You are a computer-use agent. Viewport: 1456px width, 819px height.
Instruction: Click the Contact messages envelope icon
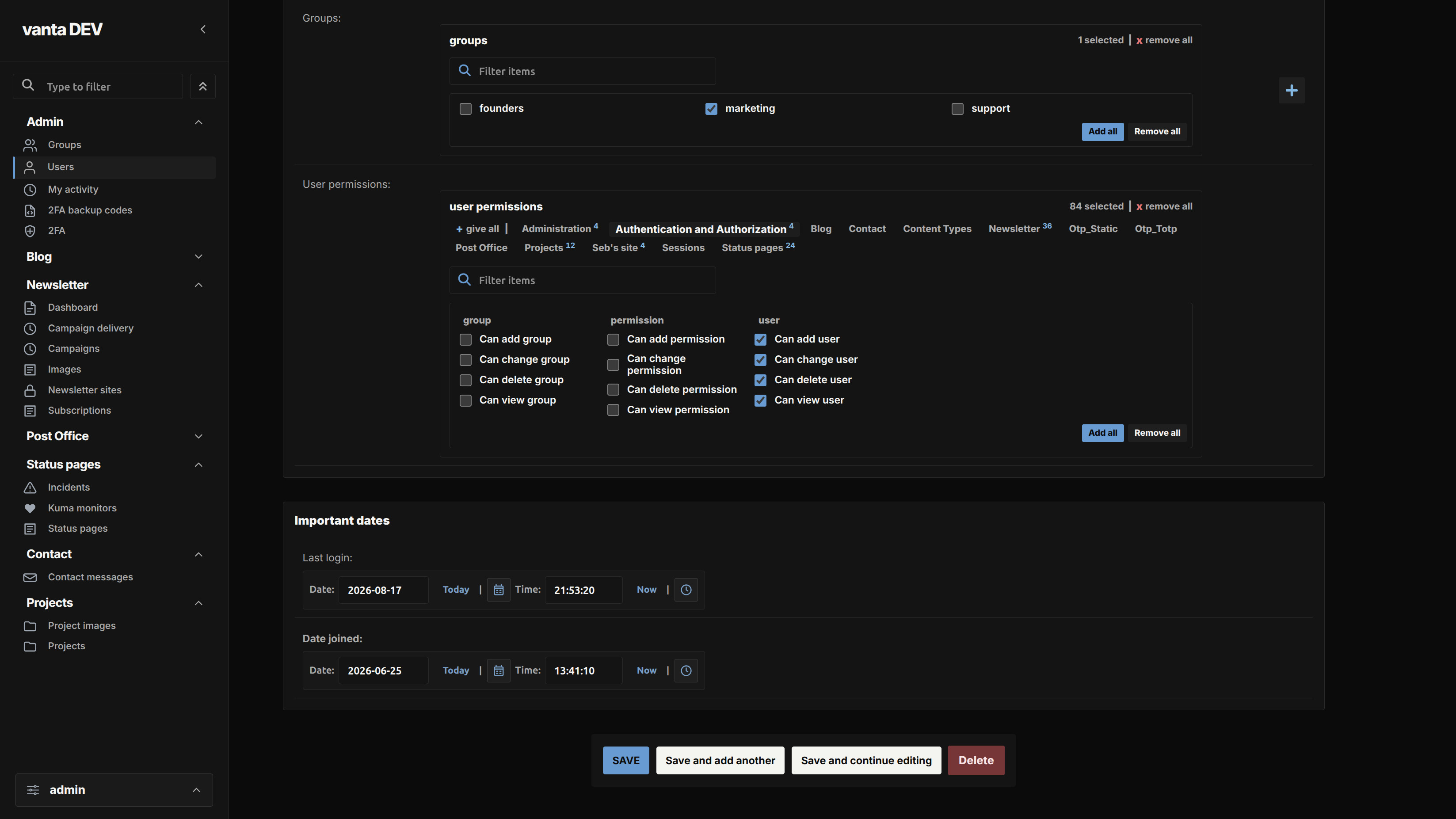(30, 577)
